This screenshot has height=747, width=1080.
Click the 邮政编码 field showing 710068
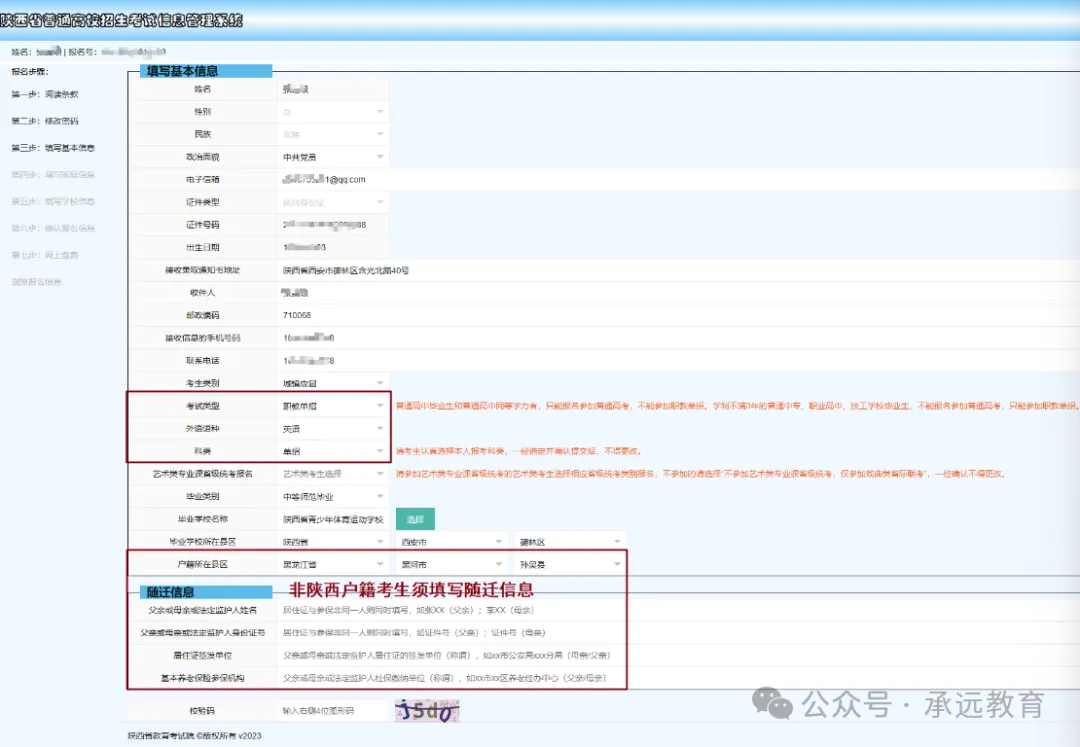(x=678, y=315)
